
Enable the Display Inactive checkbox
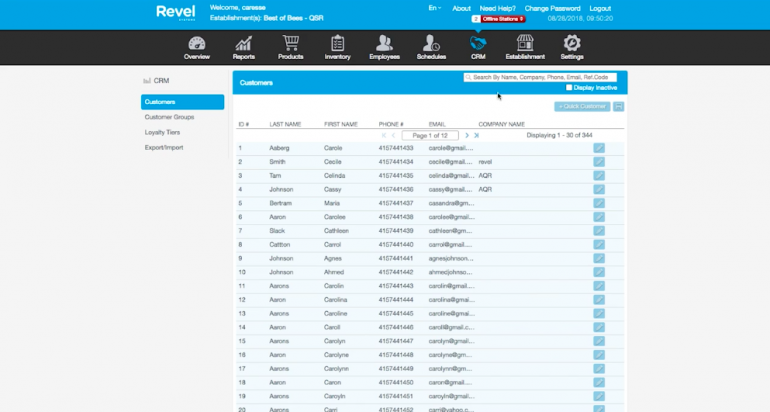(x=569, y=88)
